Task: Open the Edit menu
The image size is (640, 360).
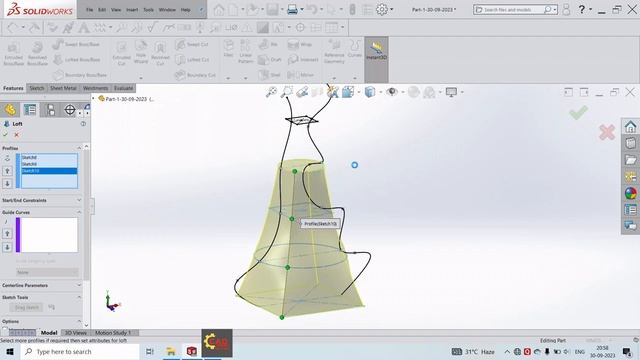Action: 102,9
